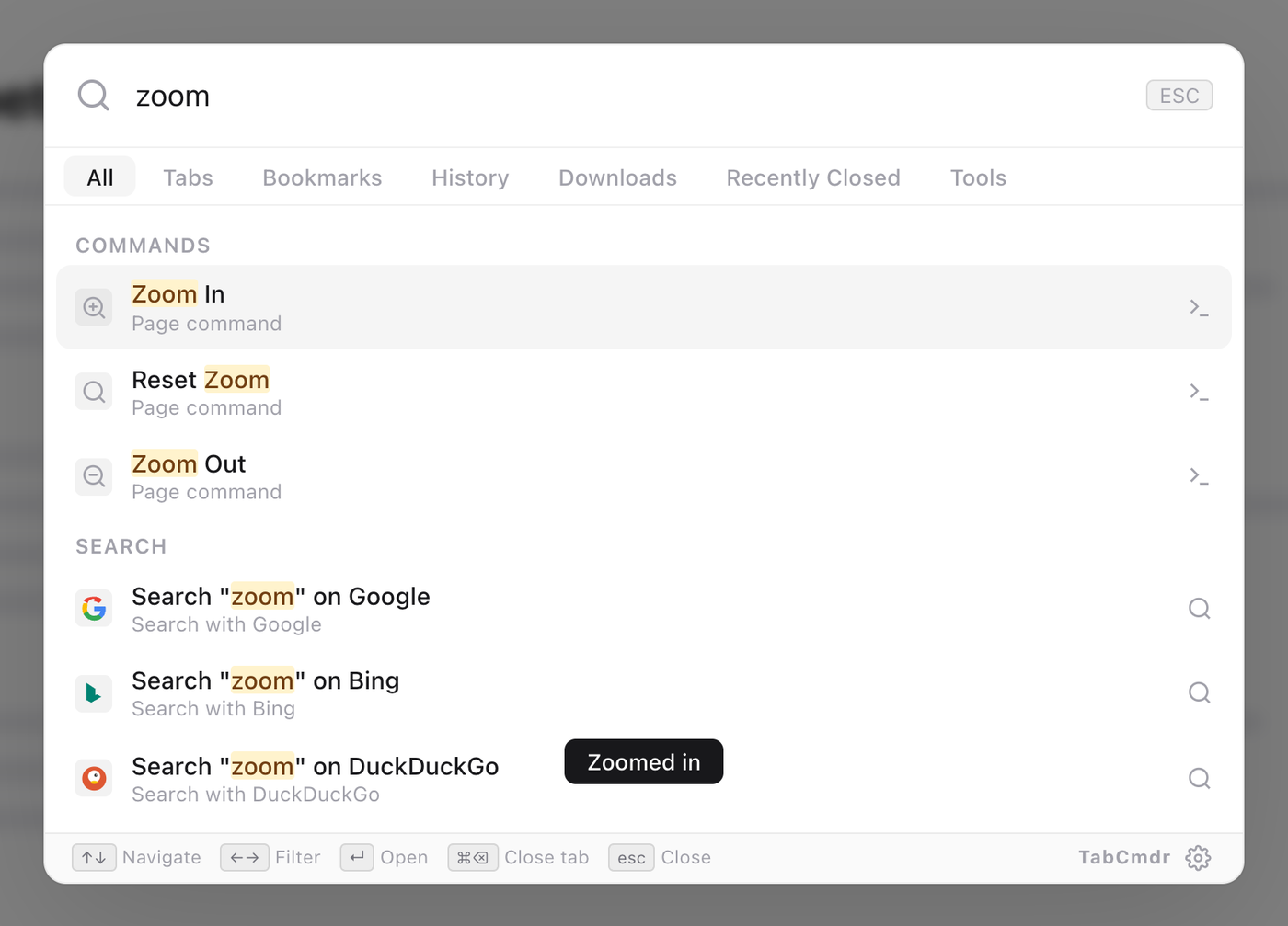Open the Downloads filter
This screenshot has width=1288, height=926.
617,177
